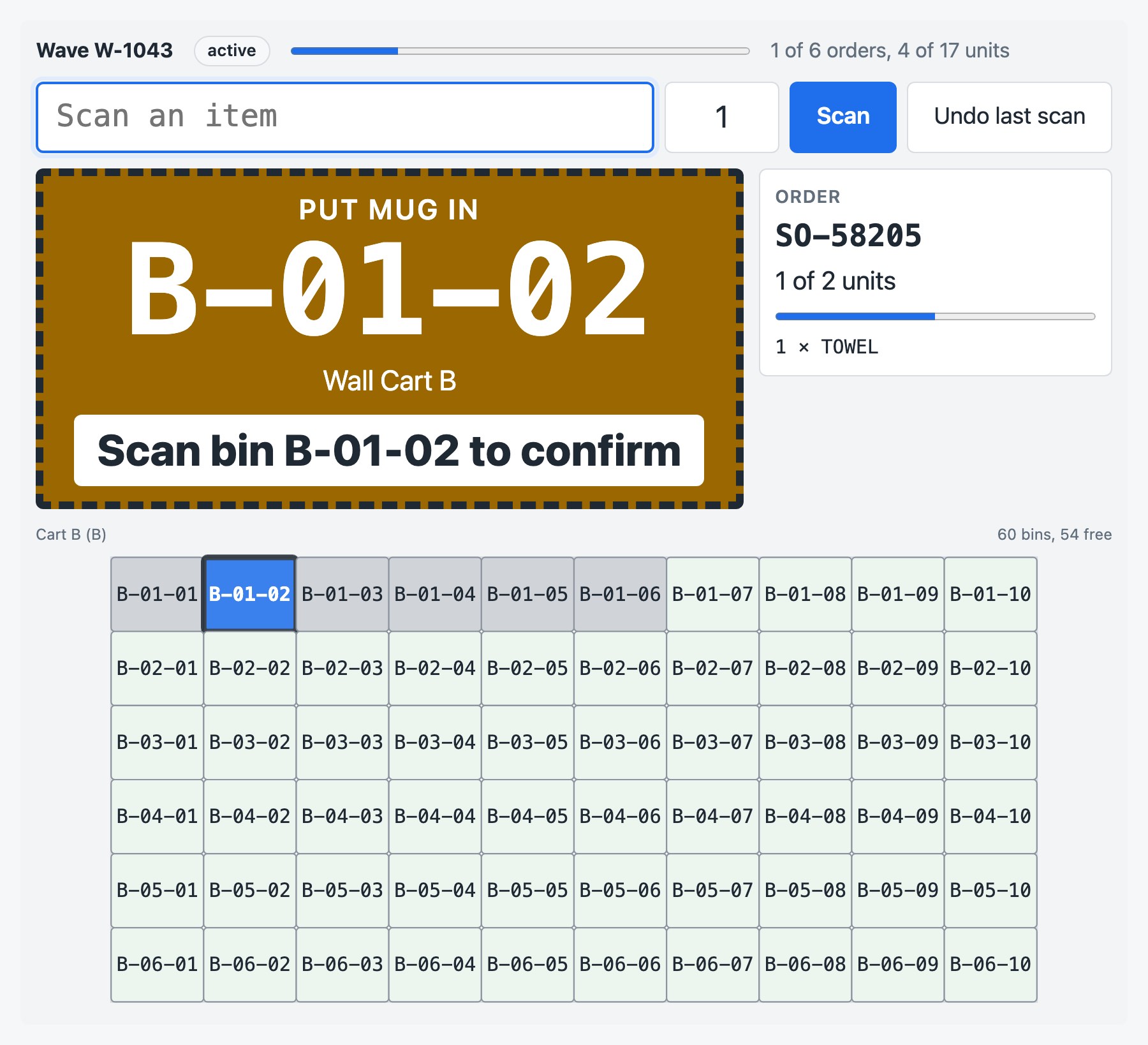Select bin B-03-03
Viewport: 1148px width, 1045px height.
342,742
